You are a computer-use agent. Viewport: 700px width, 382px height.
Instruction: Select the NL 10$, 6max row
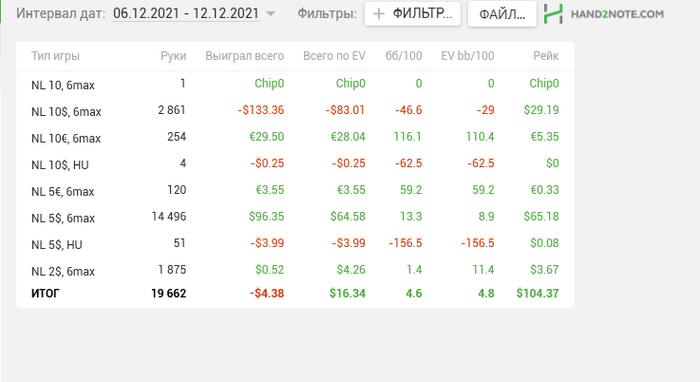[295, 110]
